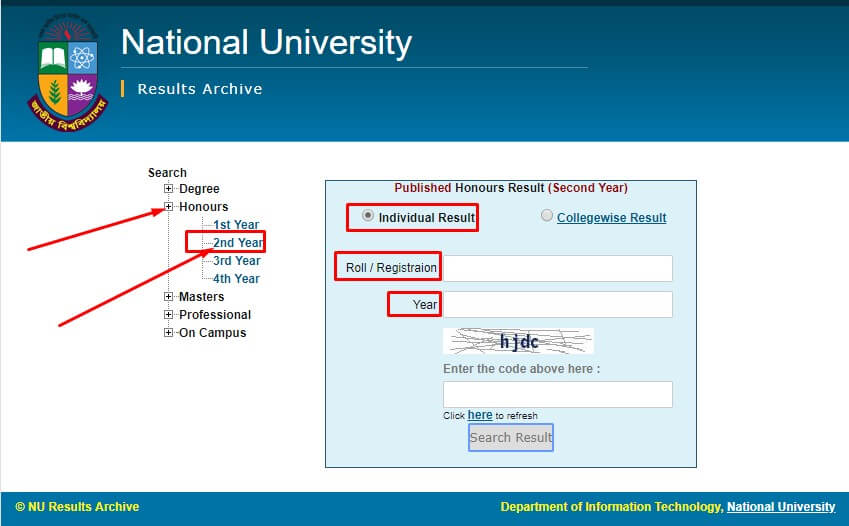Select the Professional category label
The image size is (849, 526).
(x=215, y=314)
